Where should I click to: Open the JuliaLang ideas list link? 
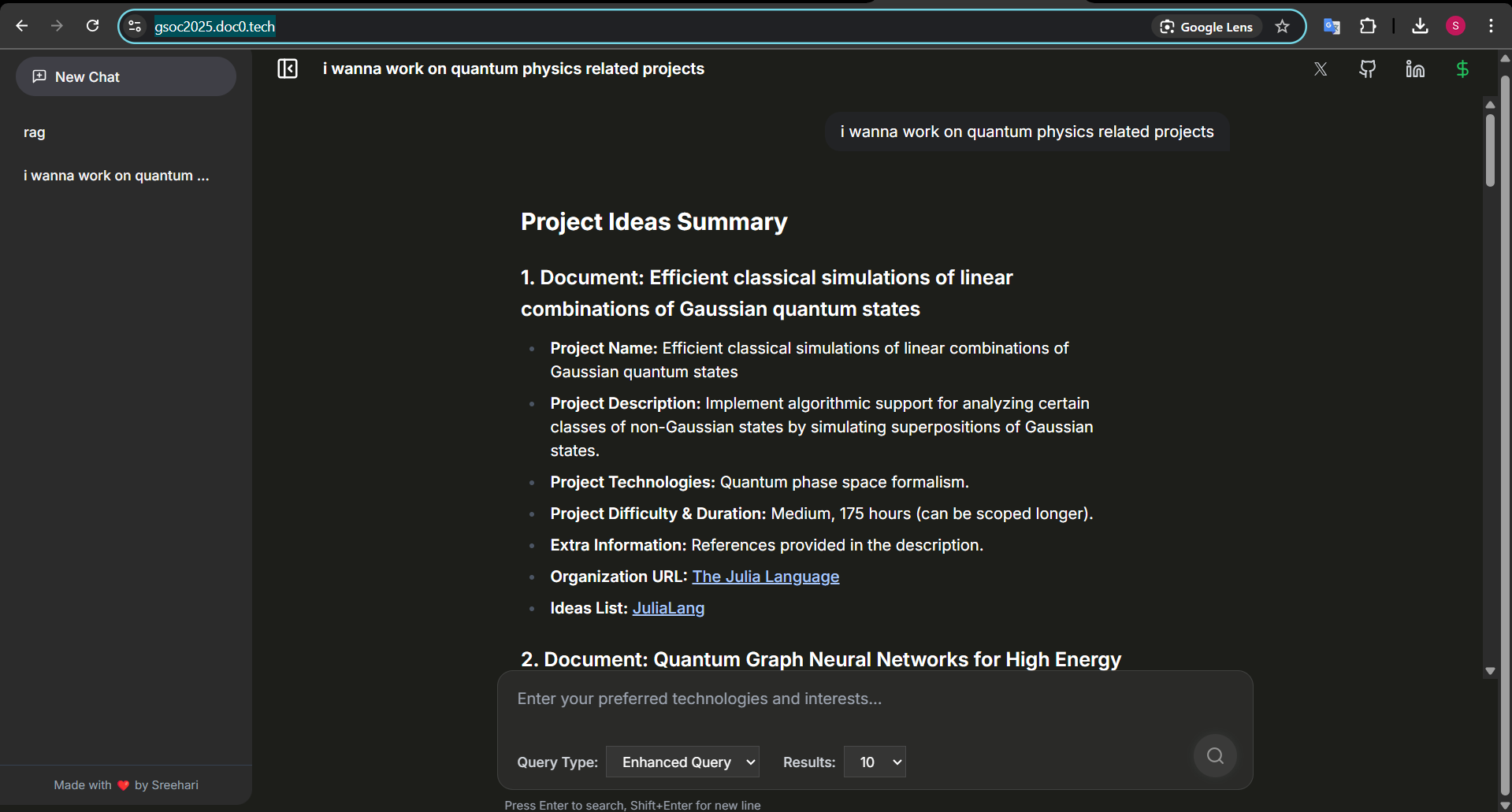pos(668,608)
